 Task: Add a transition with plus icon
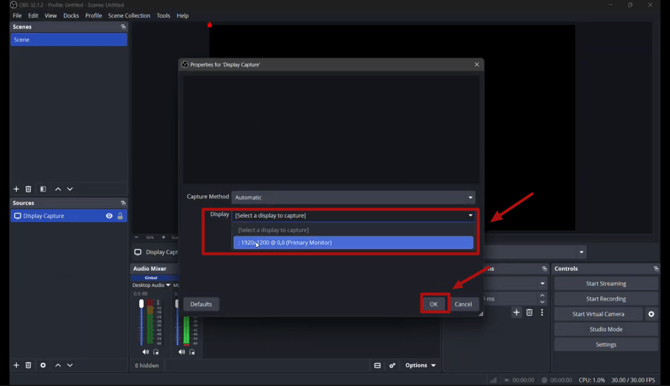[516, 312]
